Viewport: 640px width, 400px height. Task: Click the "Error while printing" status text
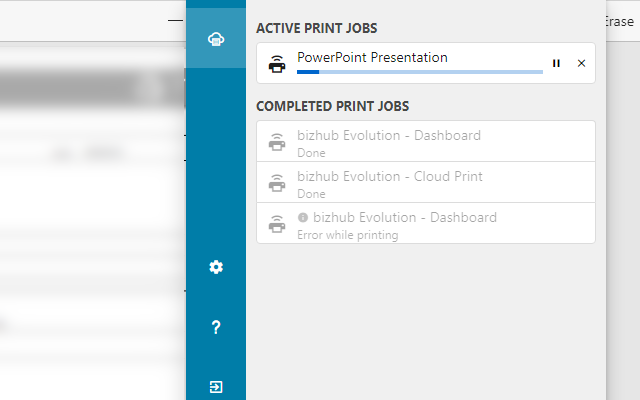(x=347, y=235)
